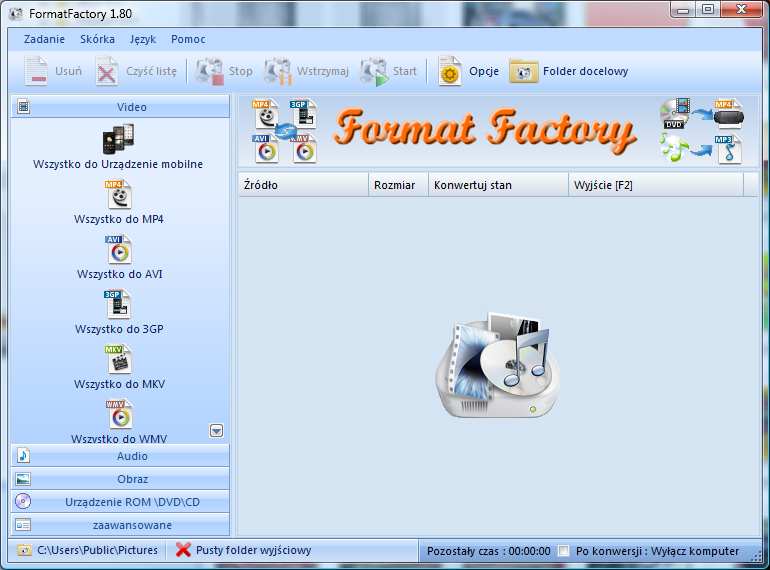Viewport: 770px width, 570px height.
Task: Open the Pomoc menu
Action: (188, 39)
